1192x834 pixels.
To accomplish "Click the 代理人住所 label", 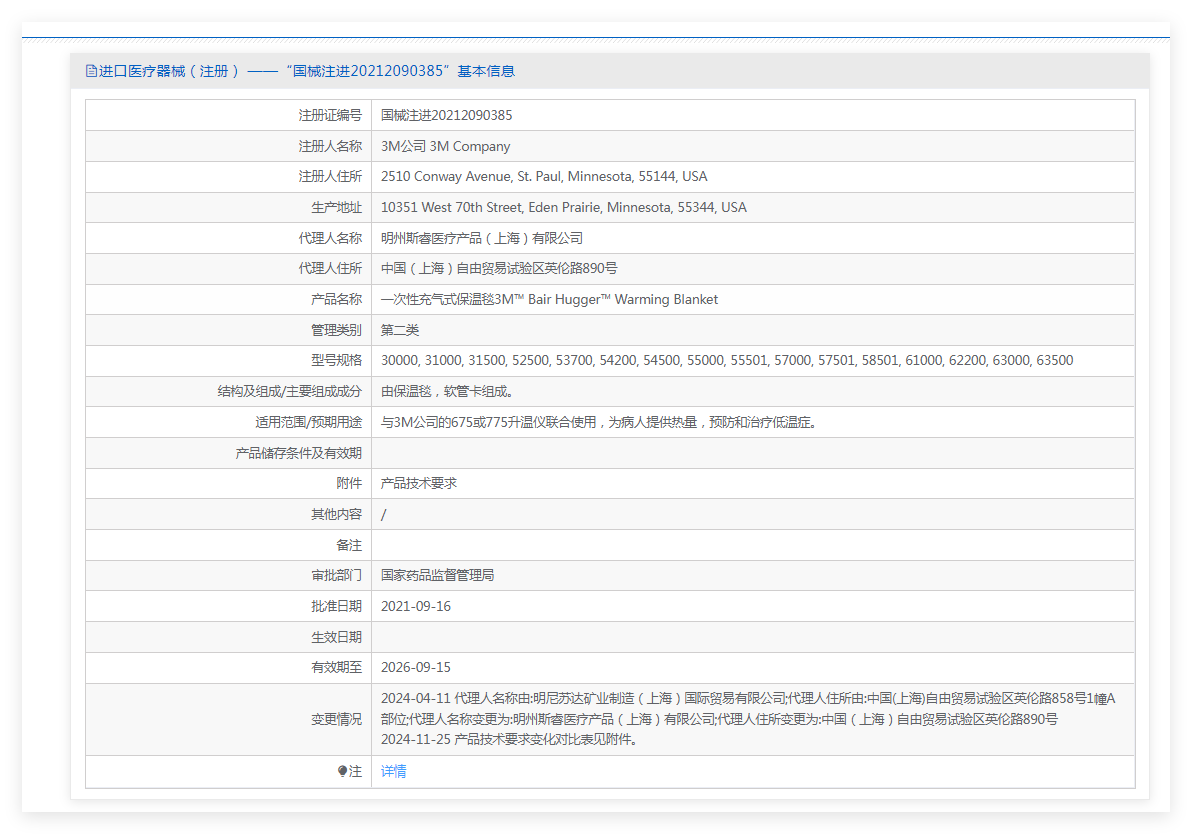I will 330,268.
